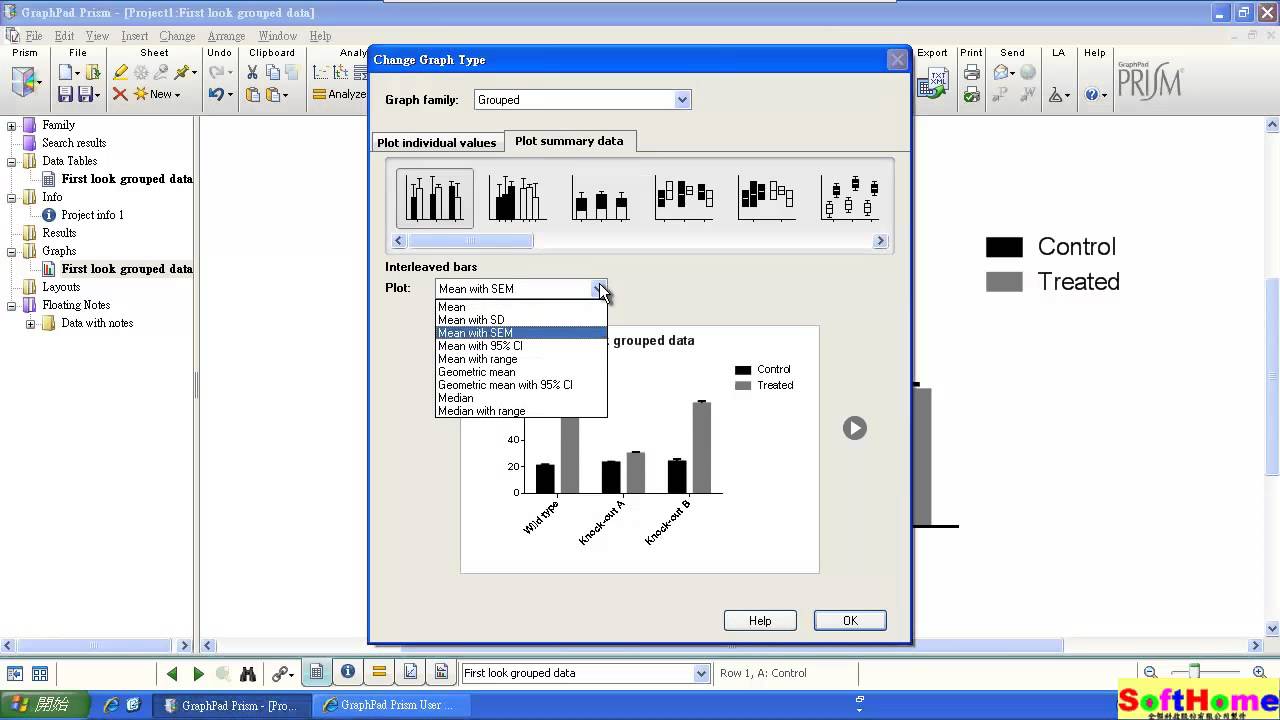Screen dimensions: 1280x720
Task: Click the dialog Help button
Action: pyautogui.click(x=760, y=621)
